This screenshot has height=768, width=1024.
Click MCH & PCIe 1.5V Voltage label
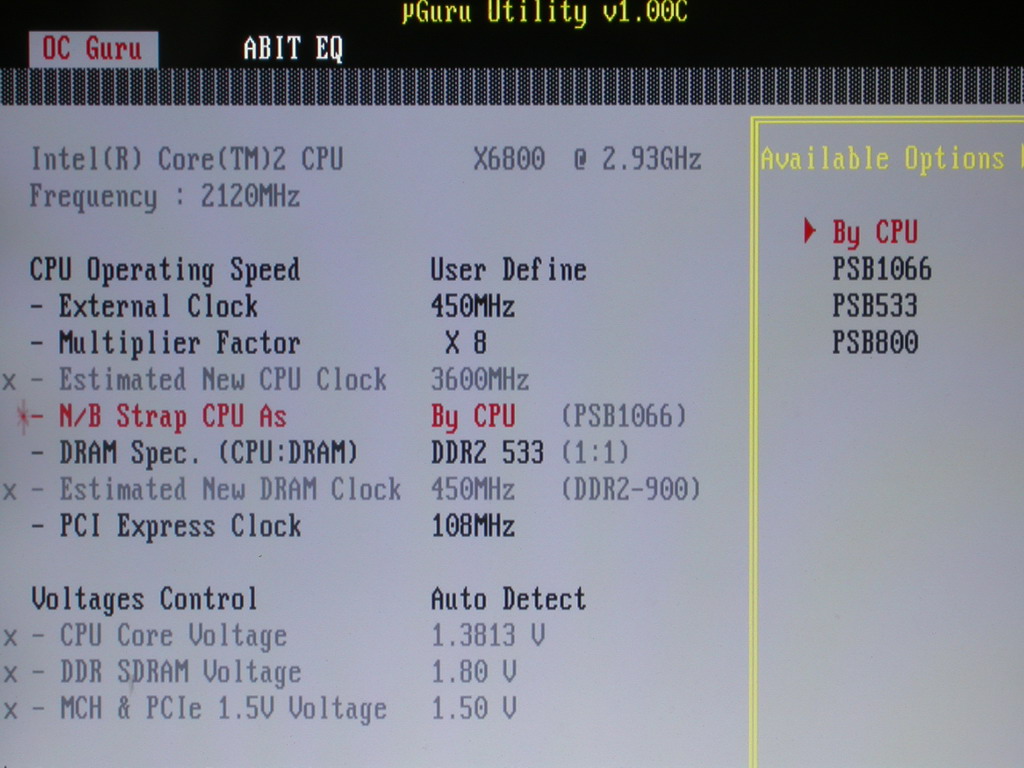pos(223,709)
